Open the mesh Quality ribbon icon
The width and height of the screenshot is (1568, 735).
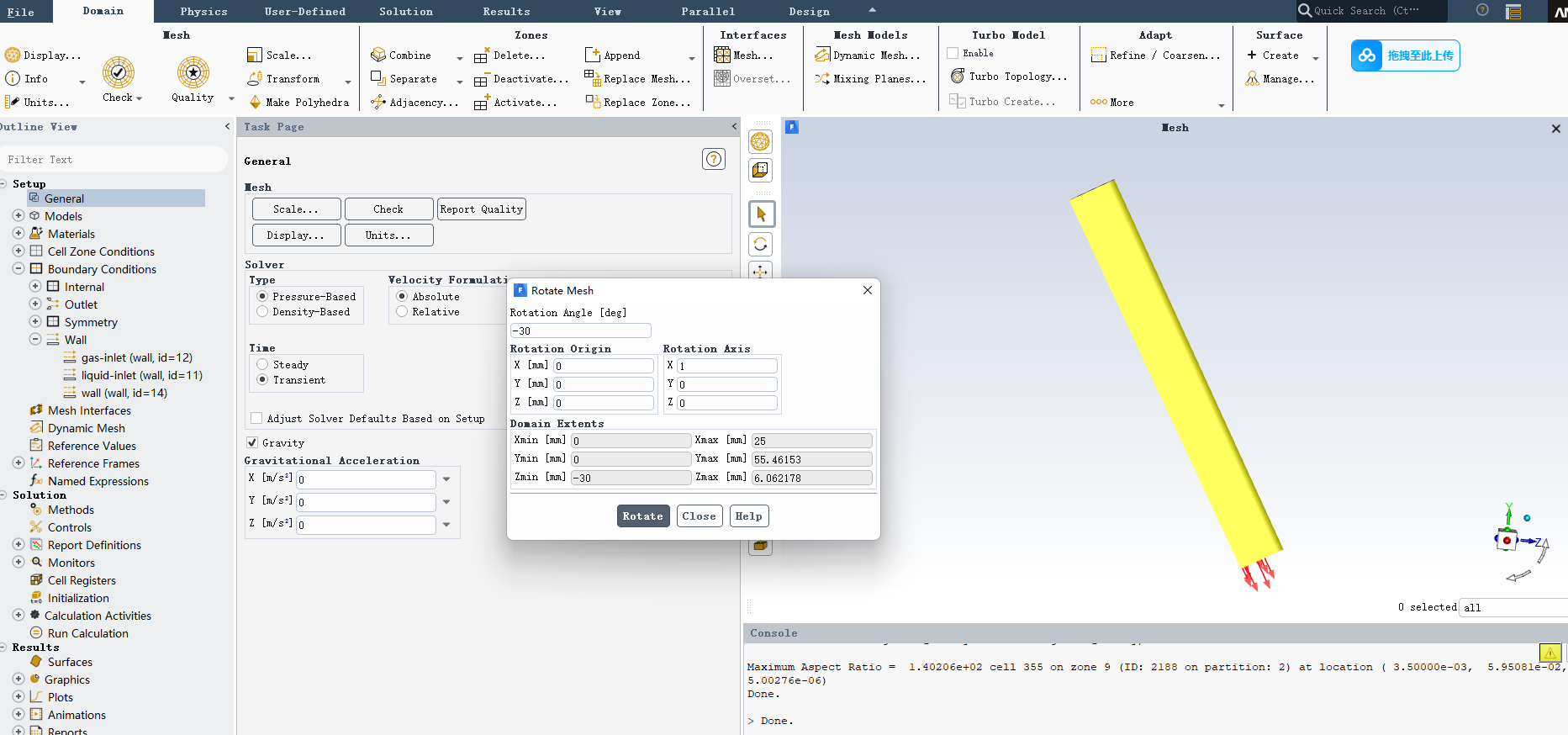pyautogui.click(x=193, y=73)
